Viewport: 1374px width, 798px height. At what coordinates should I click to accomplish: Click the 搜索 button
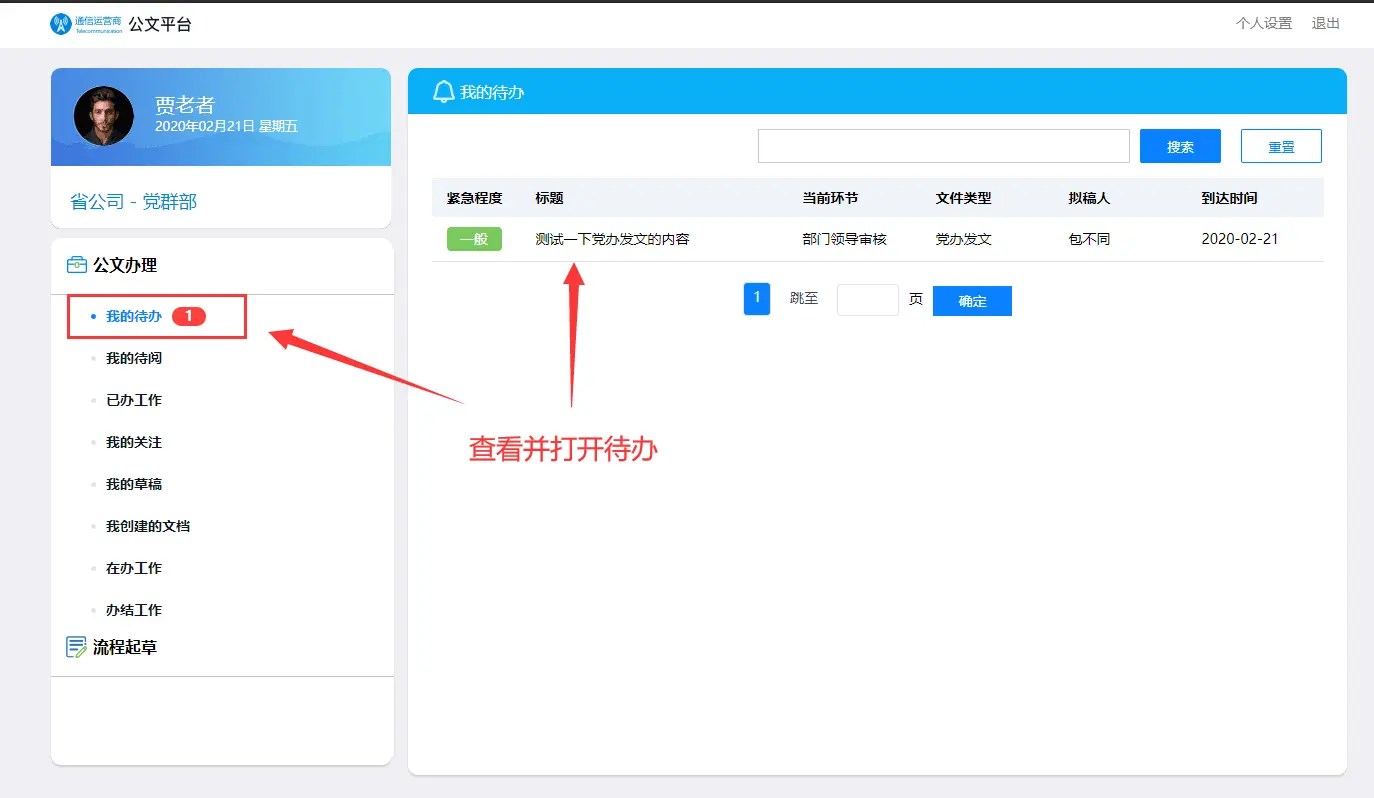(x=1180, y=146)
